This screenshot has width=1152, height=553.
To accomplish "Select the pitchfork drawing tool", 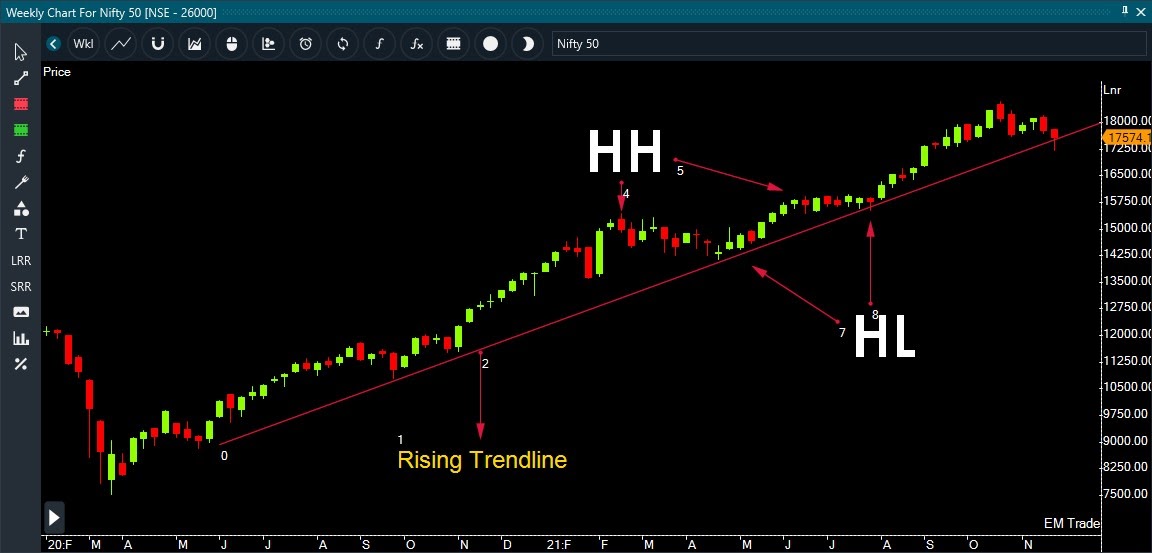I will click(21, 182).
